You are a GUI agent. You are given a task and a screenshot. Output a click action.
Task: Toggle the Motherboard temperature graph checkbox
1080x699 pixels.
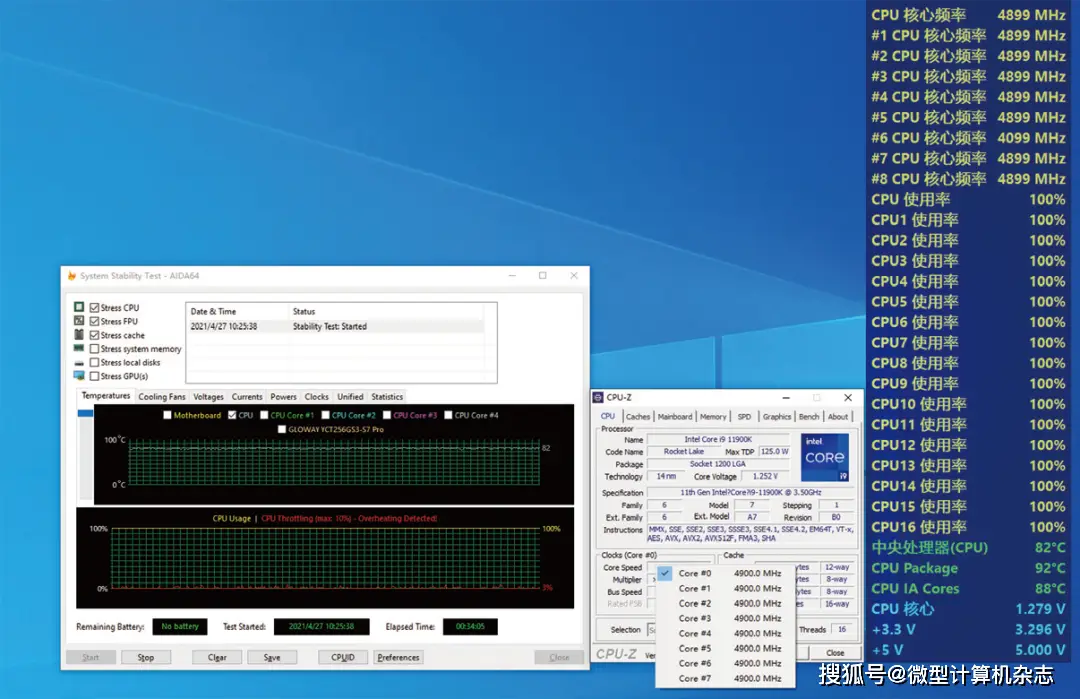coord(167,415)
